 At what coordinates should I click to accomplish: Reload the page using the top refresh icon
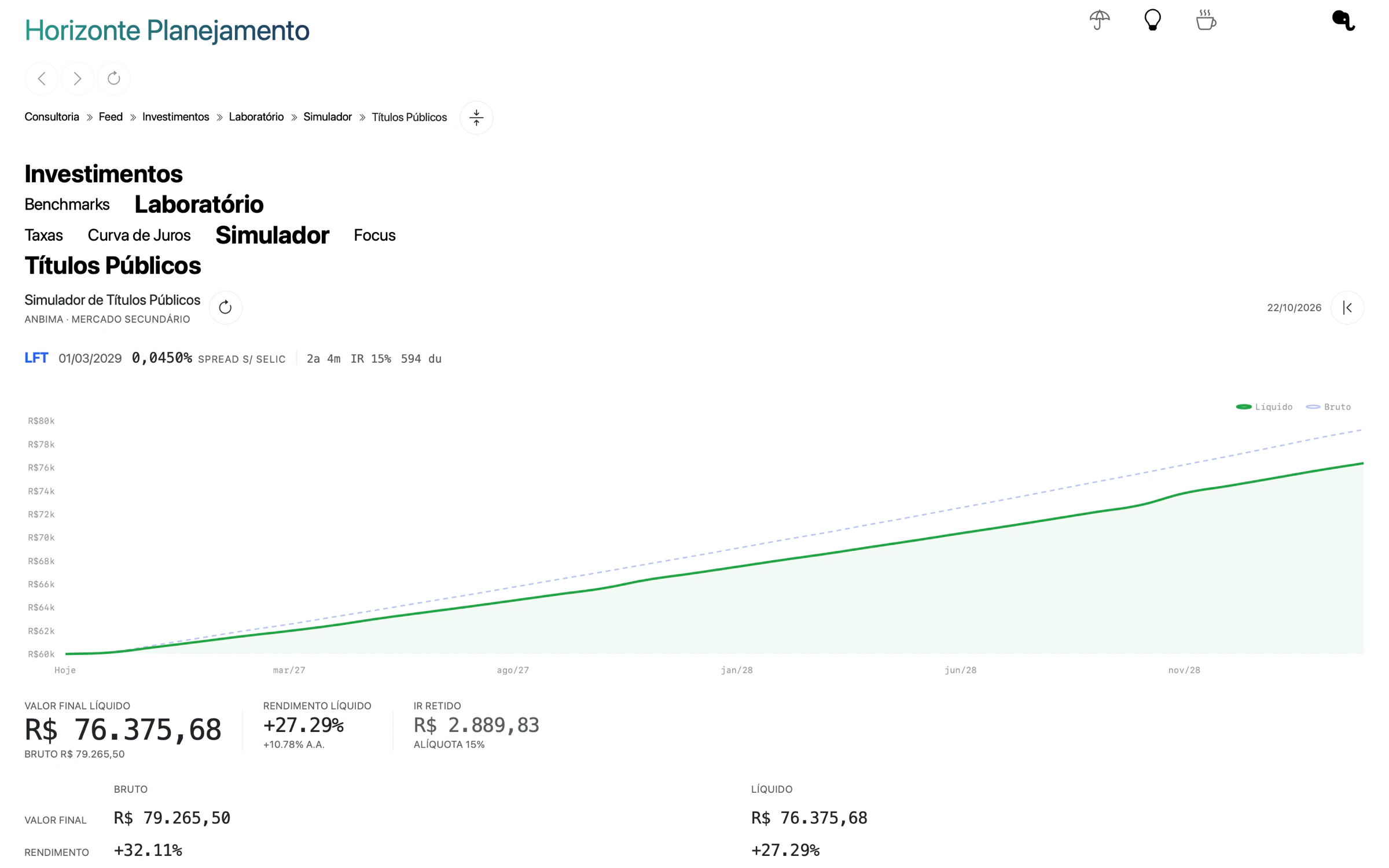[114, 78]
